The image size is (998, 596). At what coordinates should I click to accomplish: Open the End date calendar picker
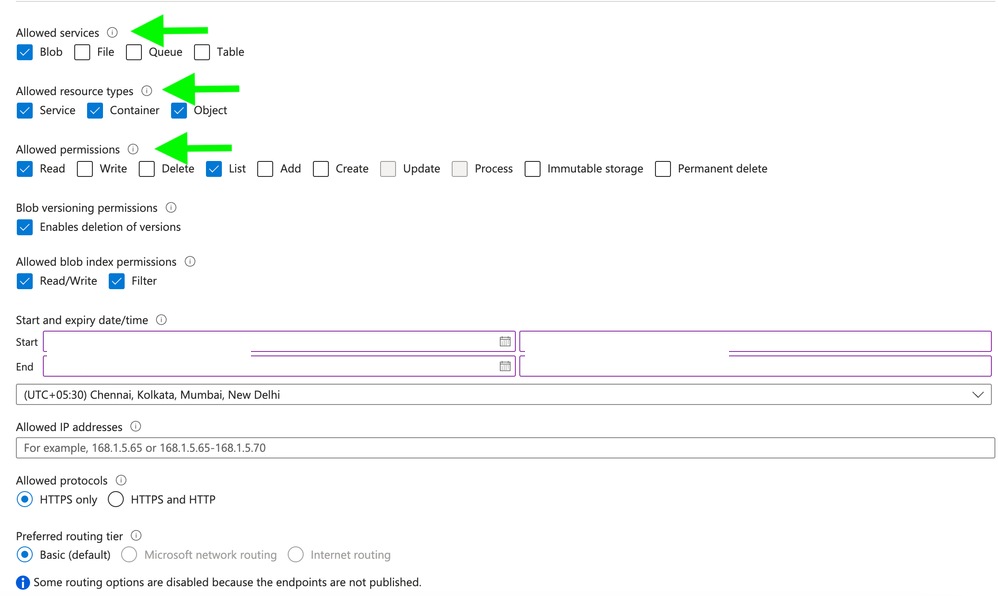[x=505, y=366]
